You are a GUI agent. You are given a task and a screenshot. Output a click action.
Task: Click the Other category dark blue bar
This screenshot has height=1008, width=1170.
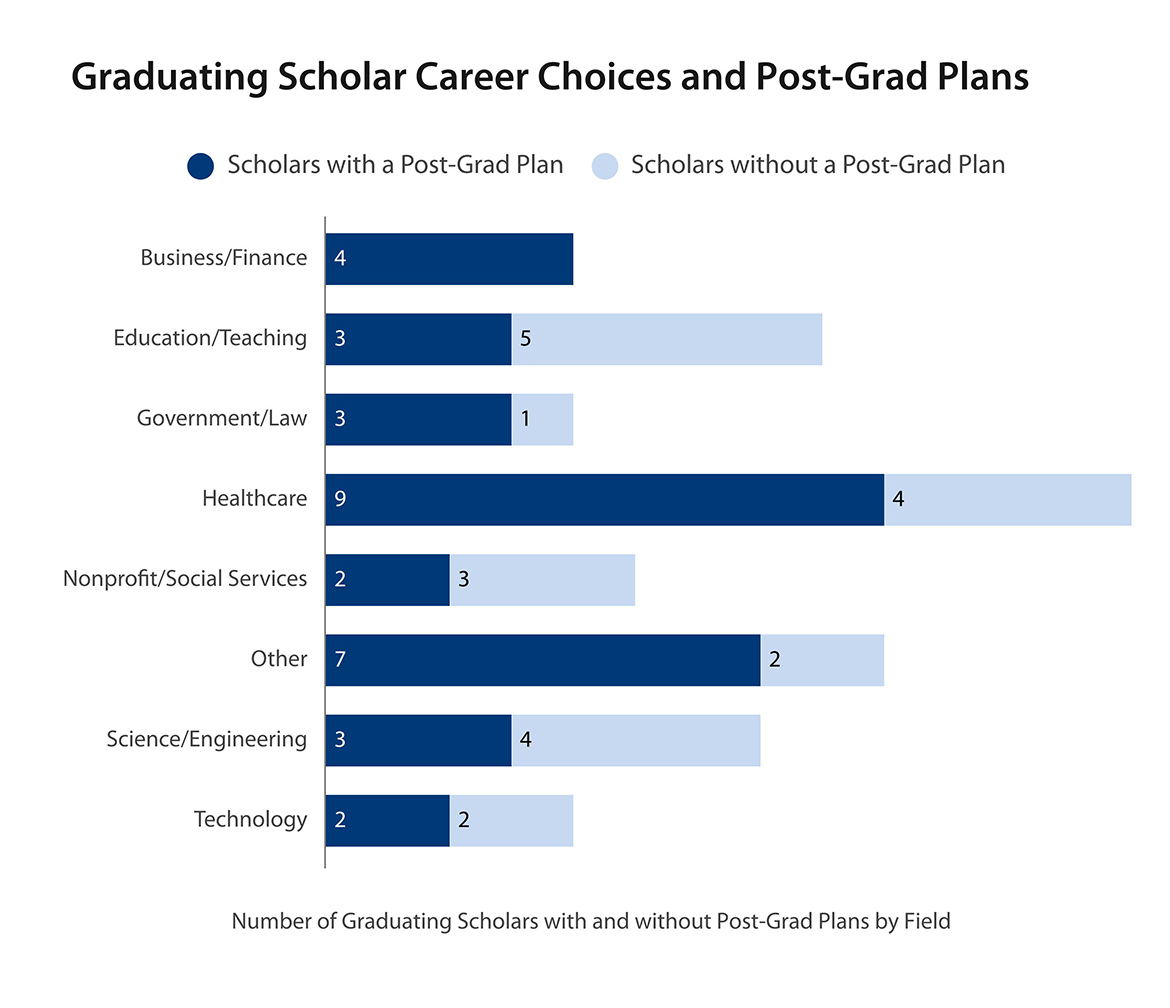(x=542, y=660)
